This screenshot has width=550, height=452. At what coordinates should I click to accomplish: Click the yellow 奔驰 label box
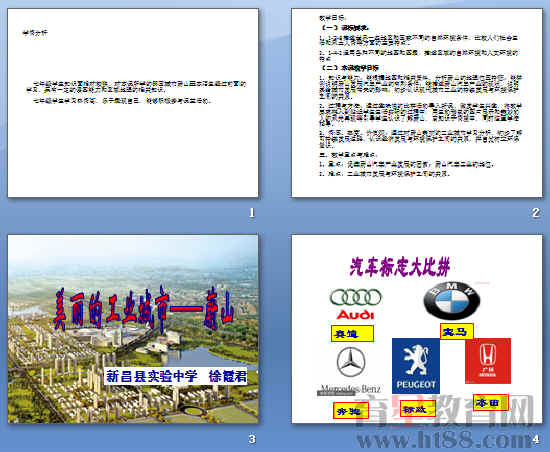point(351,411)
